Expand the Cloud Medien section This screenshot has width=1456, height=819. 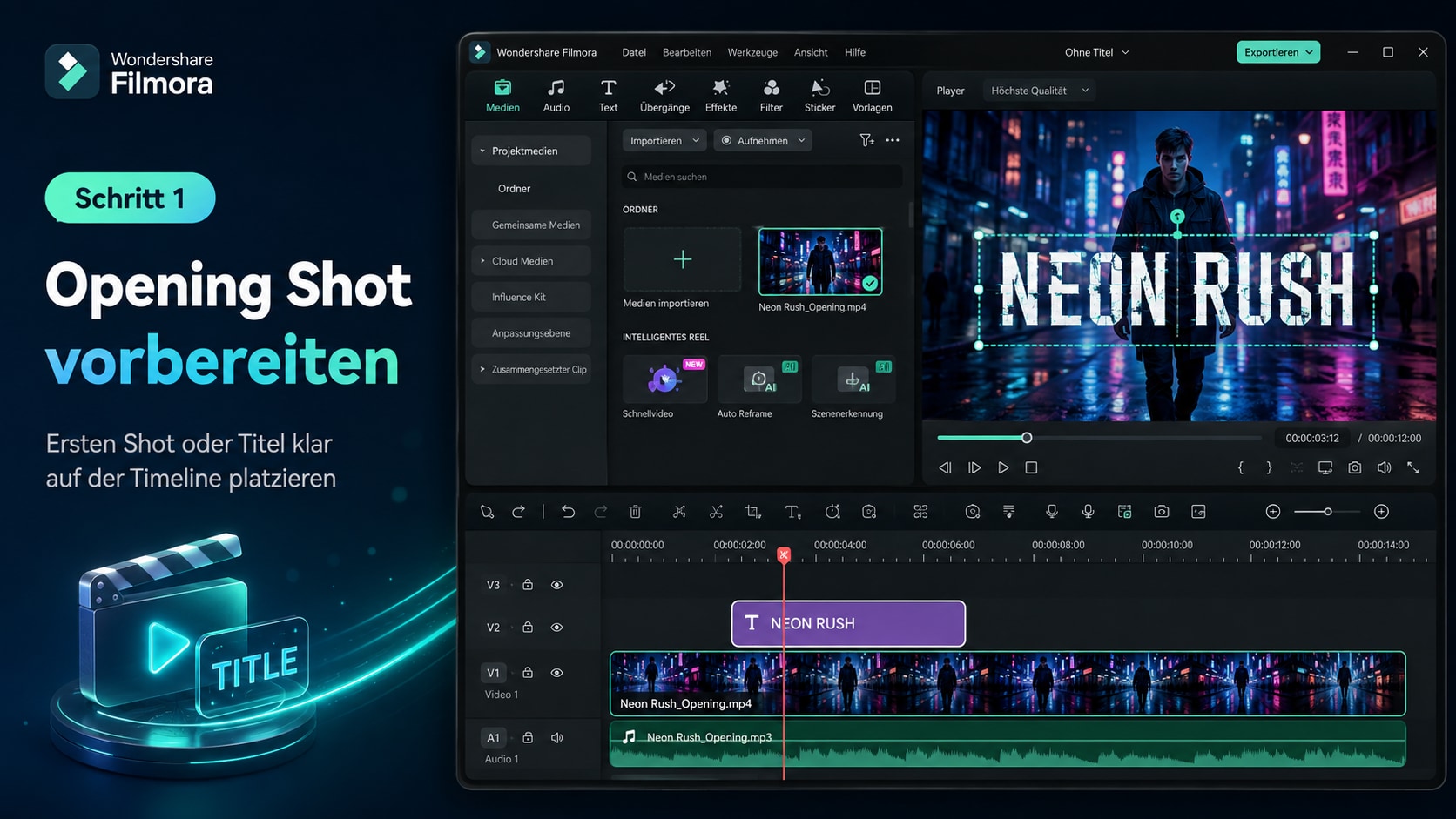482,261
